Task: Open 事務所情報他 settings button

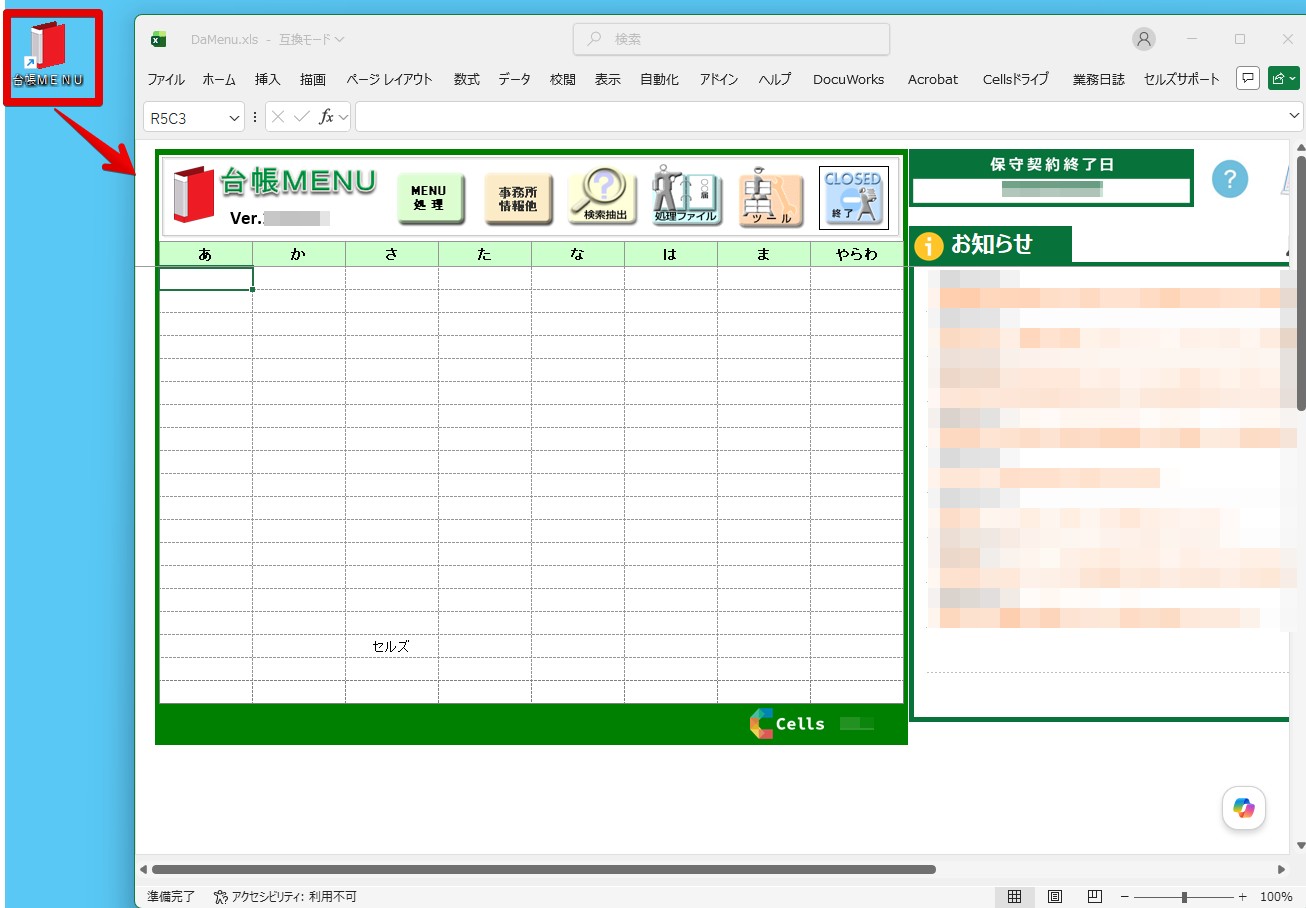Action: tap(518, 197)
